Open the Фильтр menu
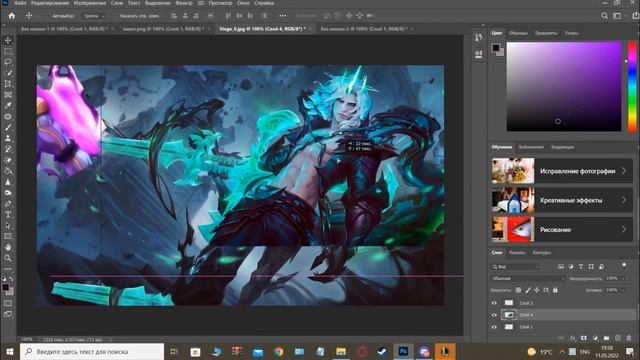This screenshot has width=640, height=360. click(184, 3)
